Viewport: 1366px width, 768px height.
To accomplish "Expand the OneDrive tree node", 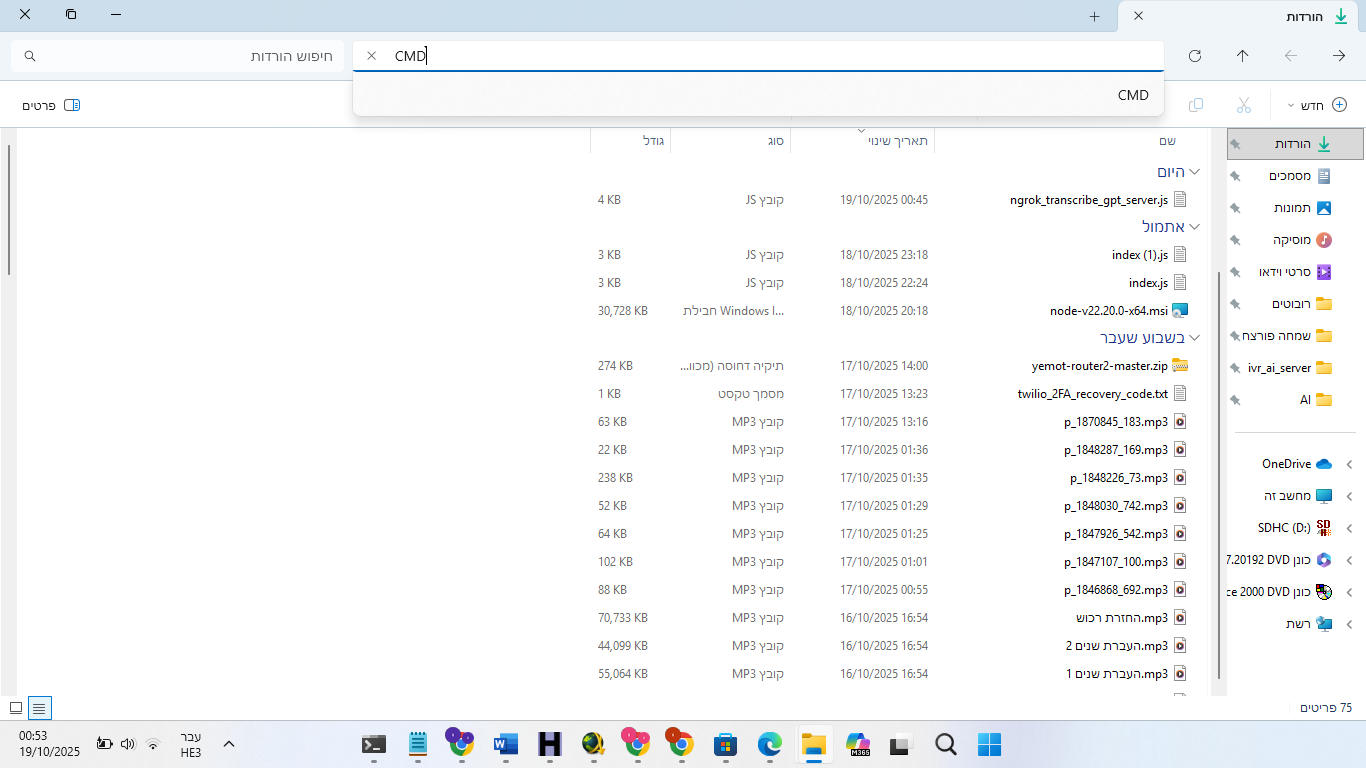I will [1349, 464].
